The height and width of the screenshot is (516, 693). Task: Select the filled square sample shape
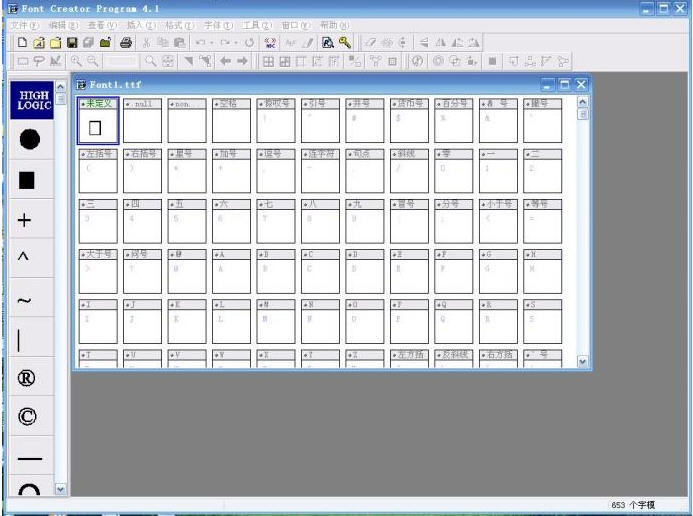(x=28, y=180)
